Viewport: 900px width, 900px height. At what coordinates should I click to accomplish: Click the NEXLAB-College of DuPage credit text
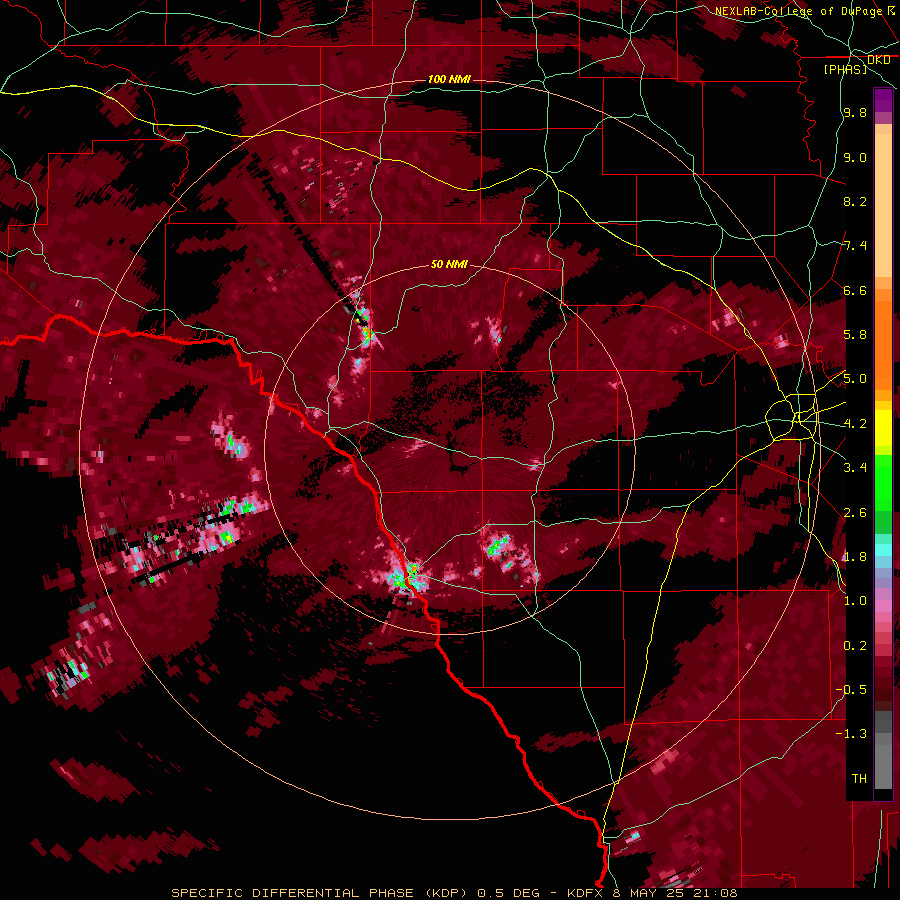799,11
